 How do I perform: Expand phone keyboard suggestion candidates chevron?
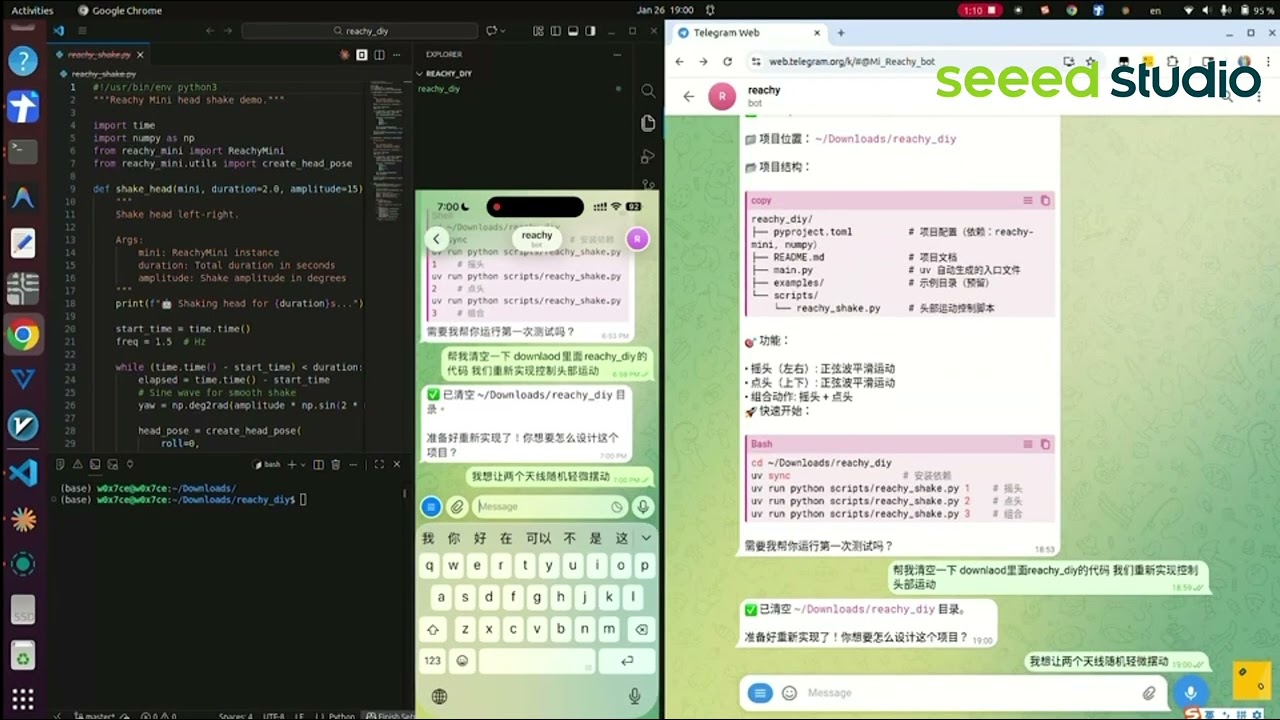[x=646, y=538]
